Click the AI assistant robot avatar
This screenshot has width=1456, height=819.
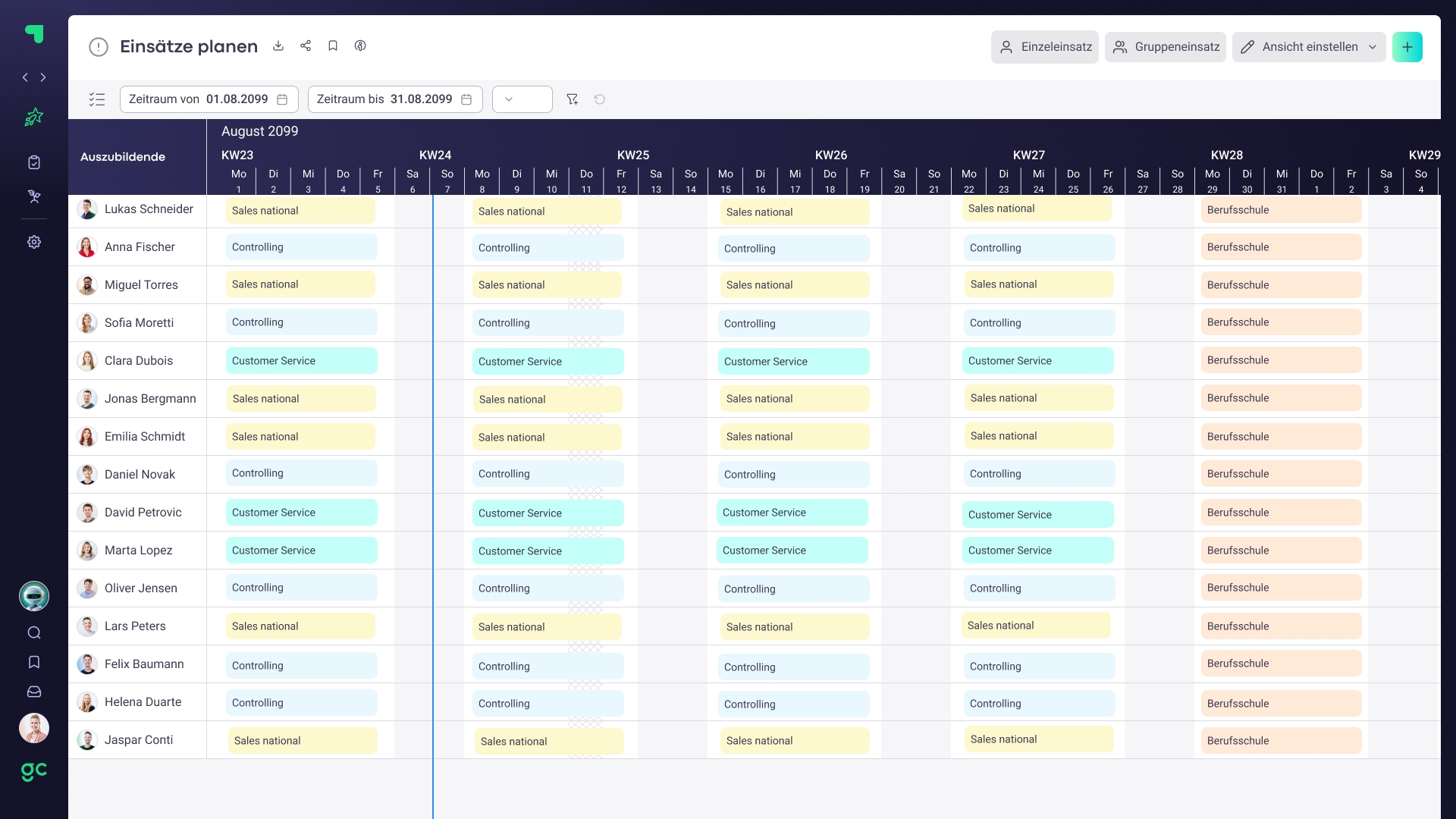[x=34, y=596]
